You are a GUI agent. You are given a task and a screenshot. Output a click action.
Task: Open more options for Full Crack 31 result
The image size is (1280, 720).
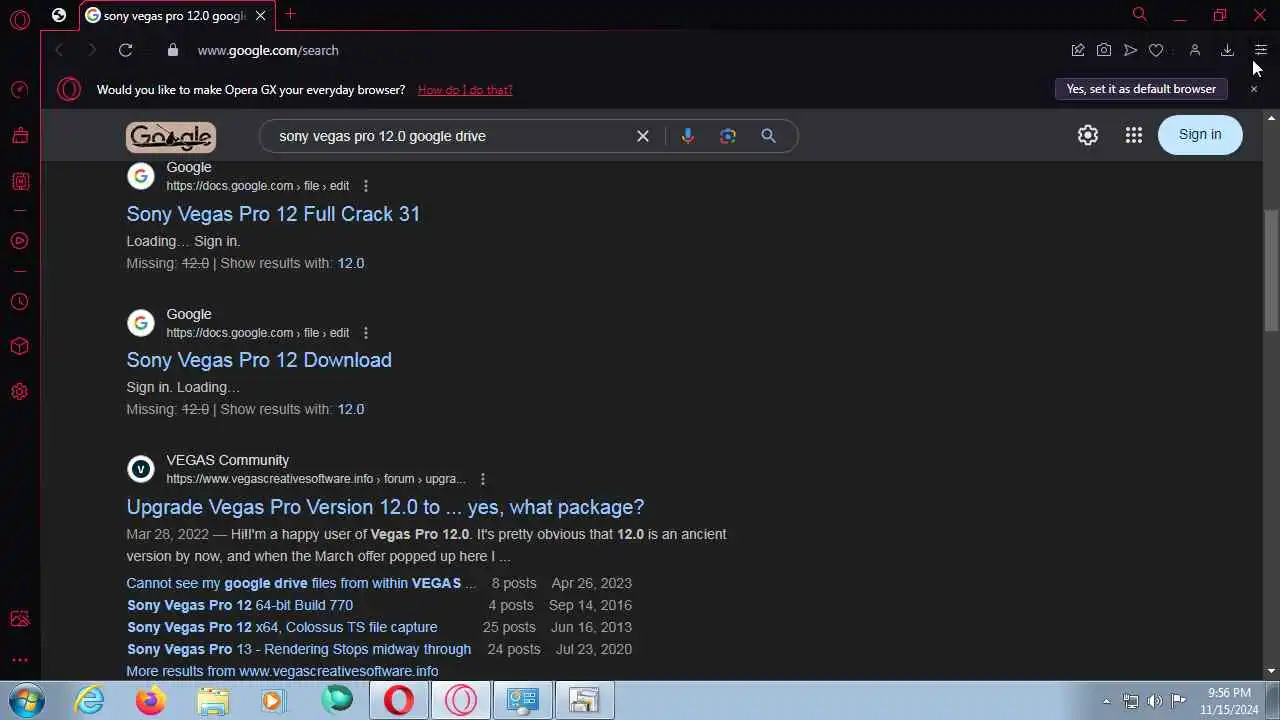pos(365,186)
